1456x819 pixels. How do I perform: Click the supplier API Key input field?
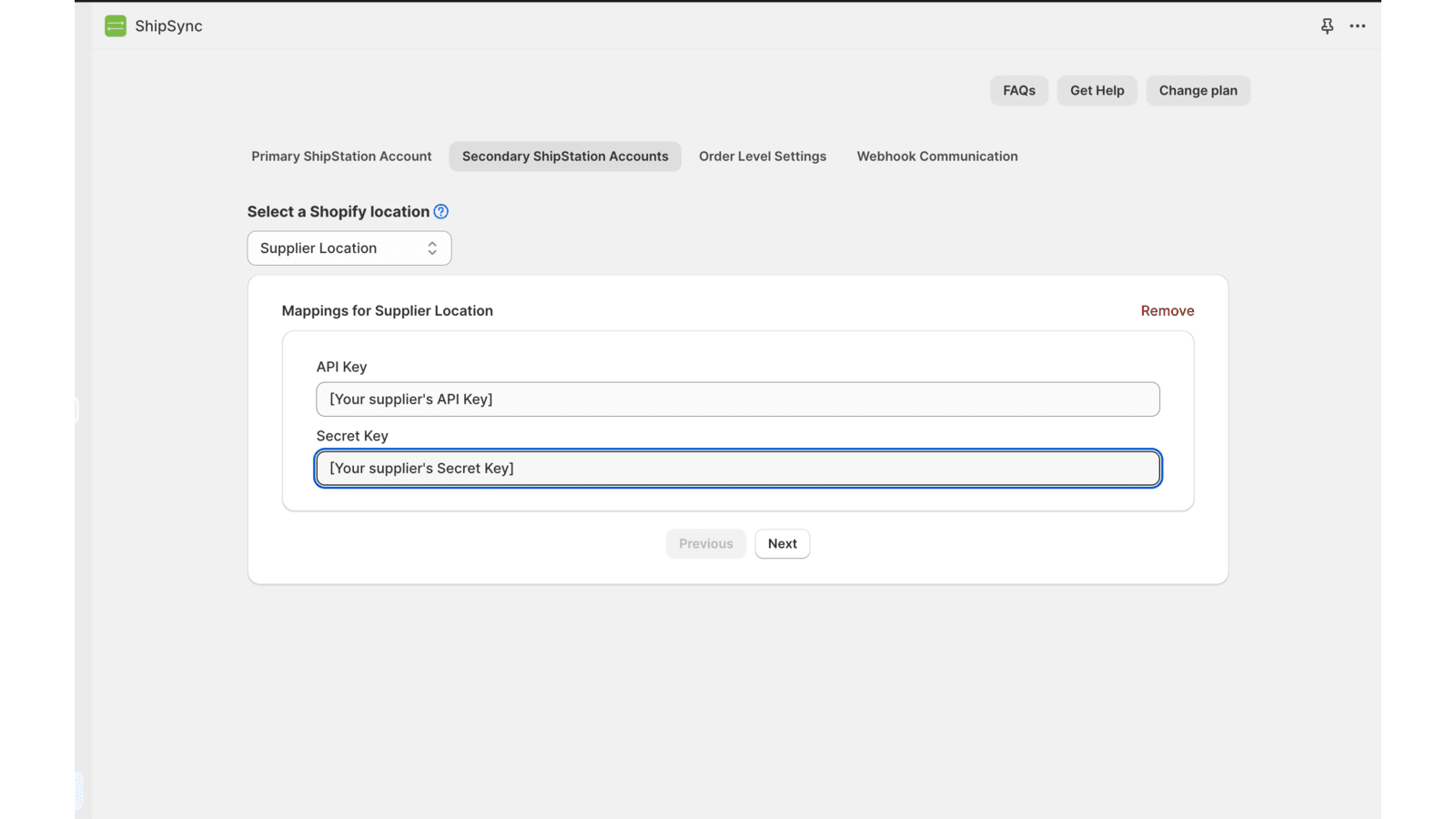pos(737,399)
